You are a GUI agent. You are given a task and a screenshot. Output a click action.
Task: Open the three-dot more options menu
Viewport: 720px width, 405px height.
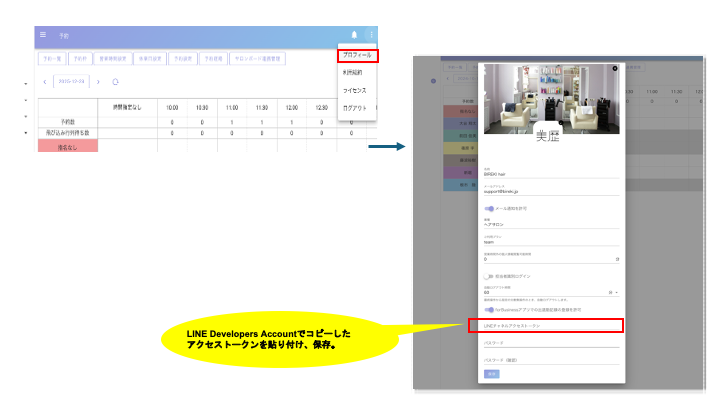370,35
